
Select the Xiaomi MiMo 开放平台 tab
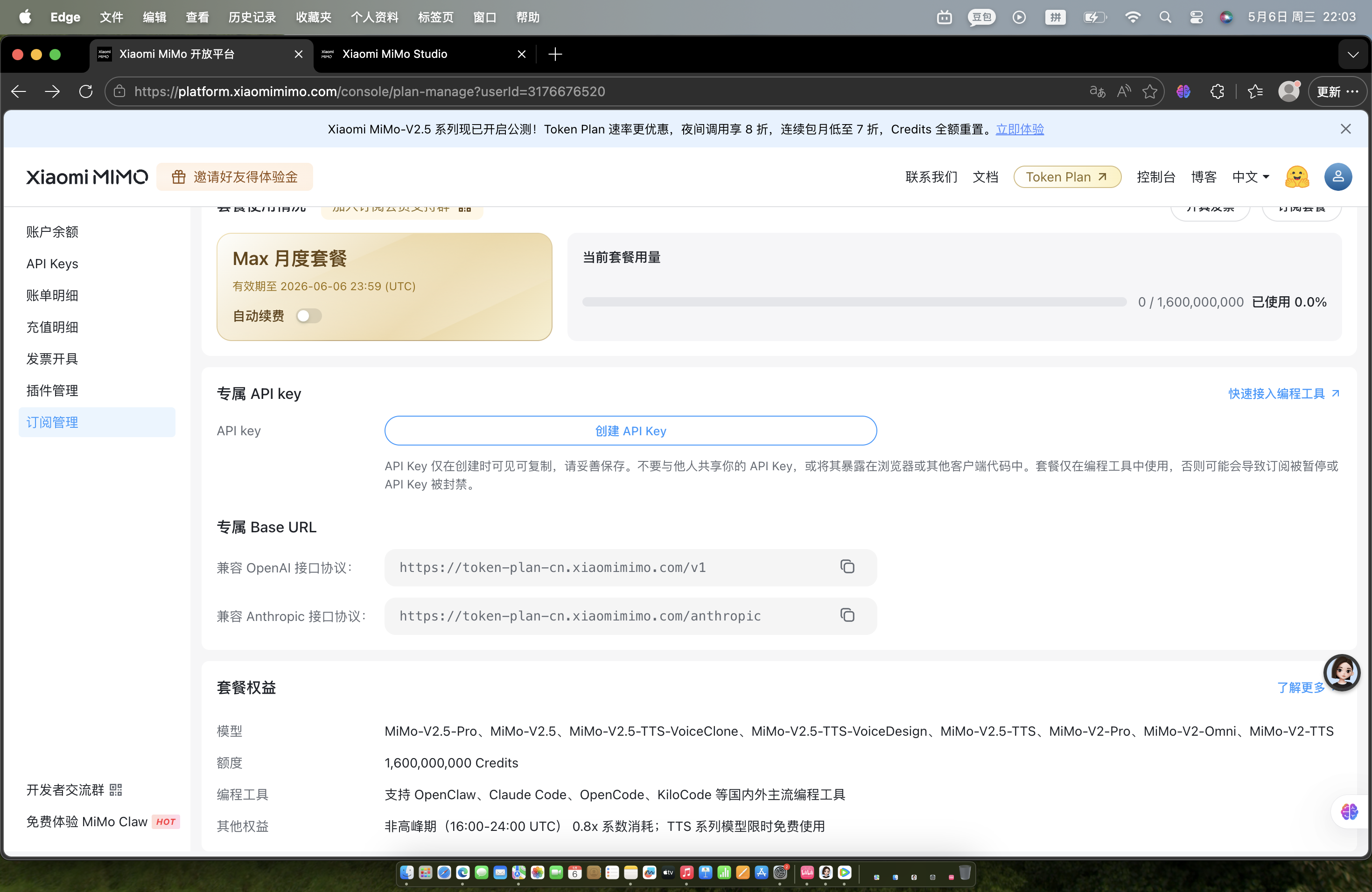click(202, 54)
